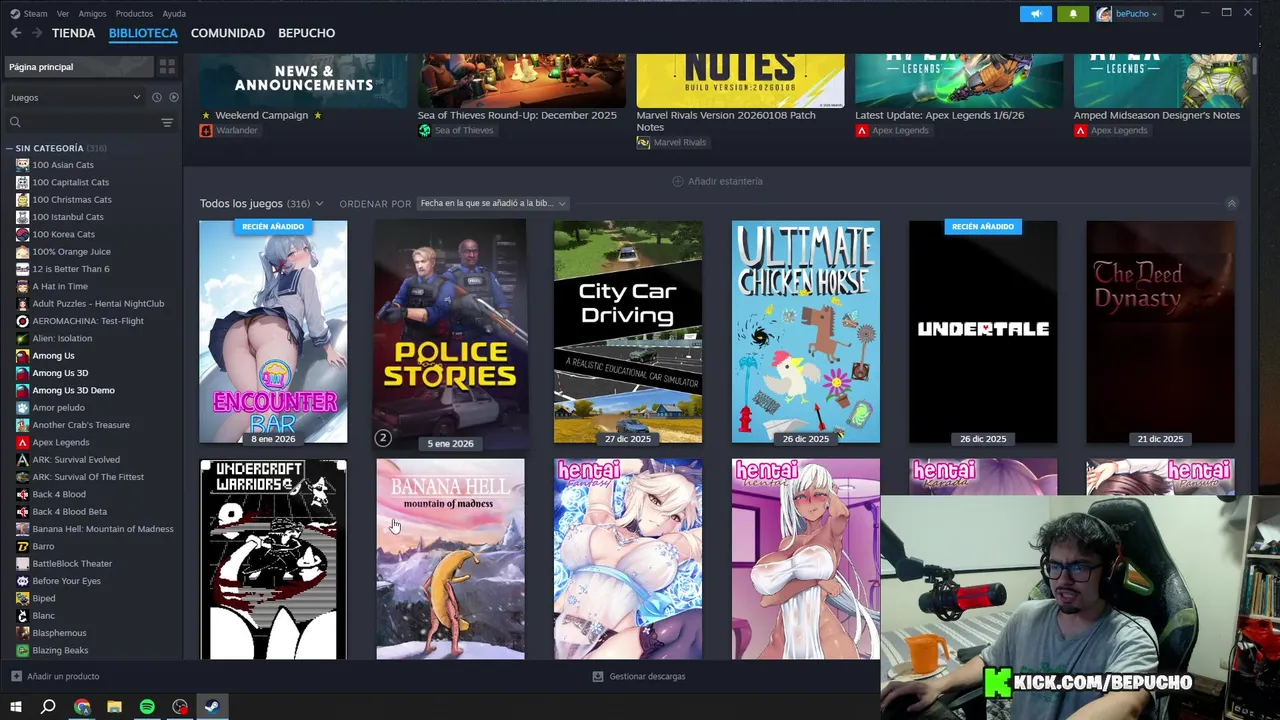Open the Police Stories game cover
Viewport: 1280px width, 720px height.
click(450, 332)
